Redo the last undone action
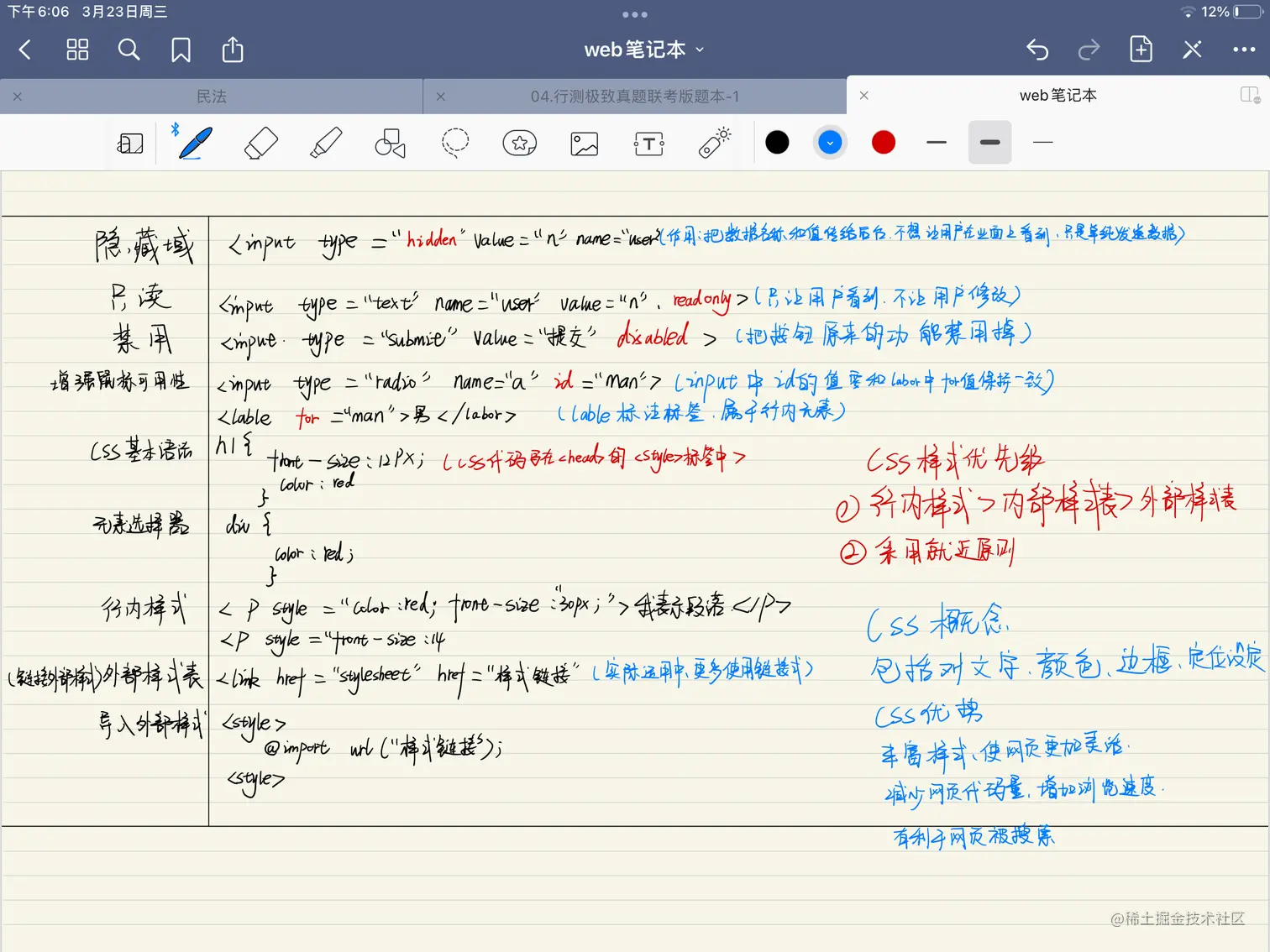Viewport: 1270px width, 952px height. click(x=1089, y=50)
